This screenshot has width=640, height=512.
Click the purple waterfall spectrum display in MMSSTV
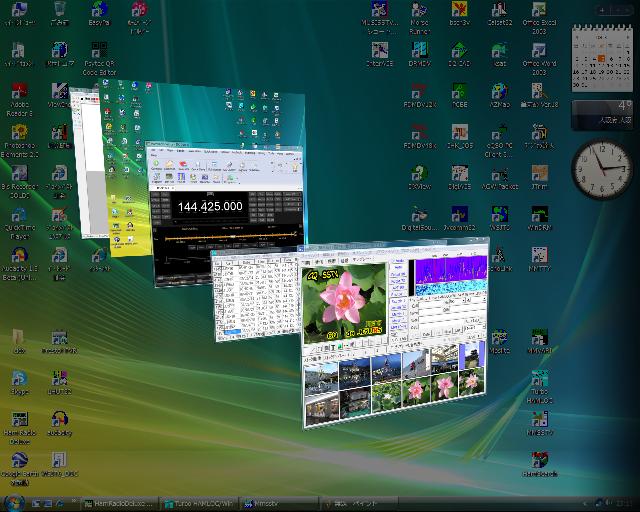tap(451, 268)
